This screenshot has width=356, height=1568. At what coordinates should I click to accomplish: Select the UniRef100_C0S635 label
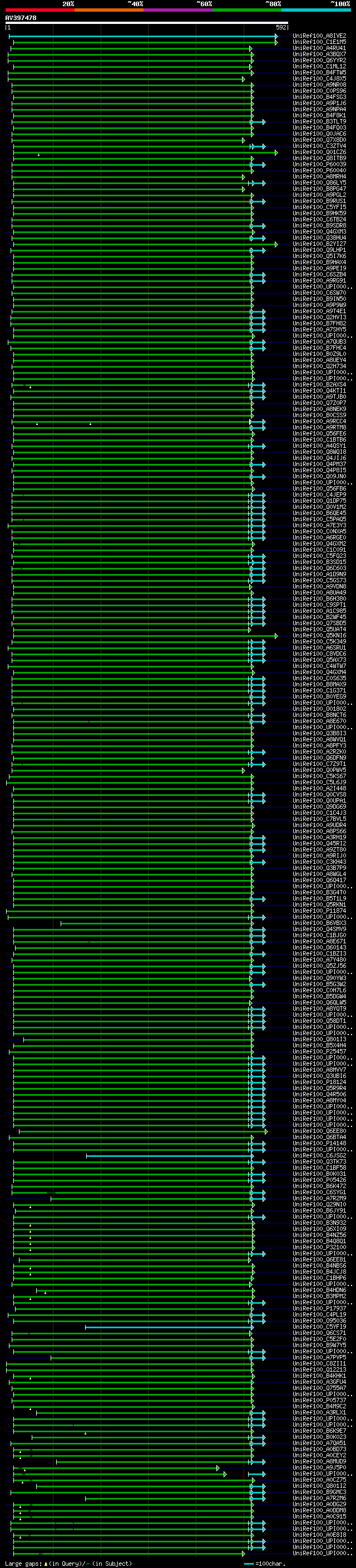pyautogui.click(x=319, y=678)
